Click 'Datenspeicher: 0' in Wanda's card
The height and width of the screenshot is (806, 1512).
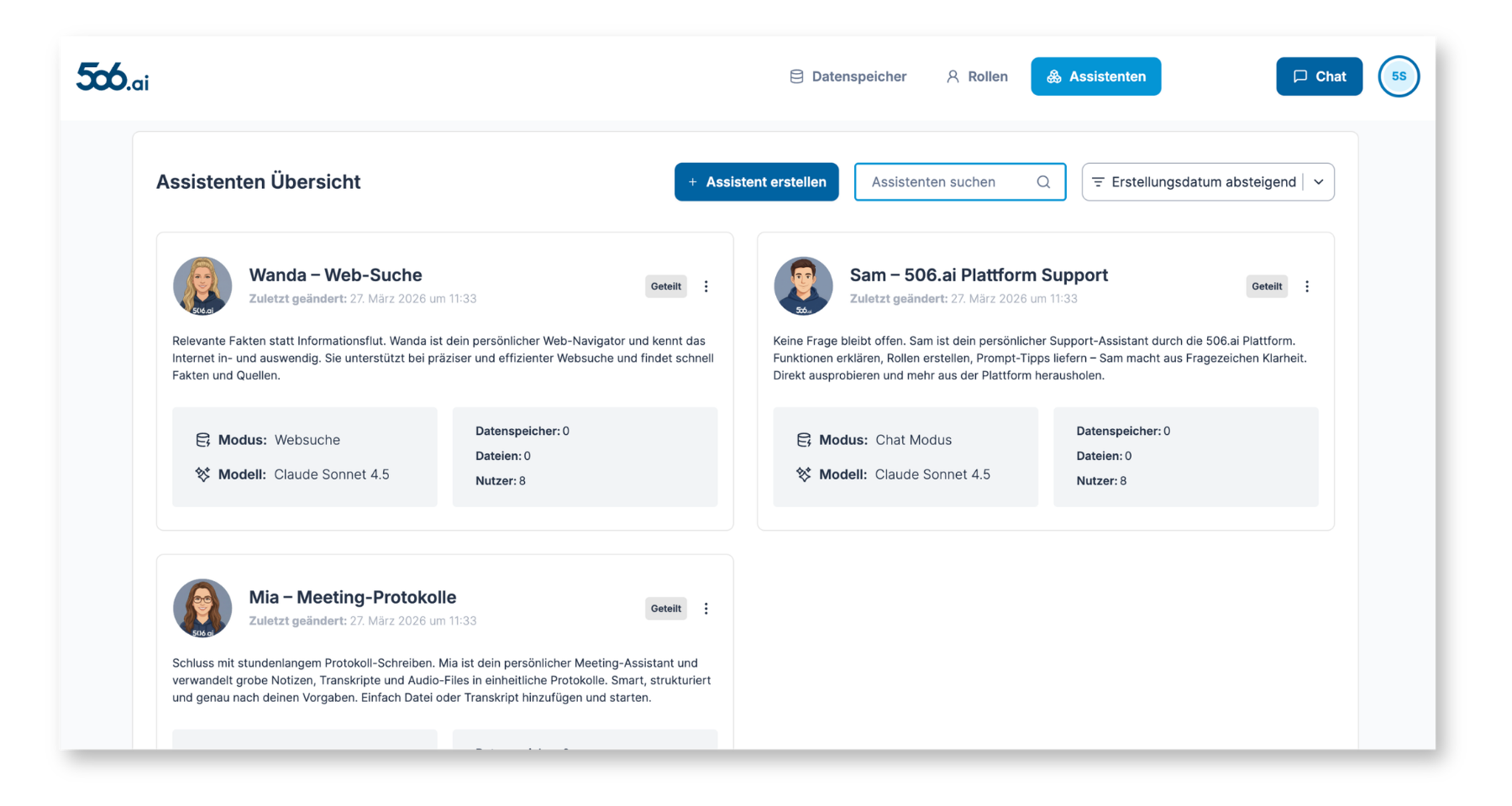point(522,431)
